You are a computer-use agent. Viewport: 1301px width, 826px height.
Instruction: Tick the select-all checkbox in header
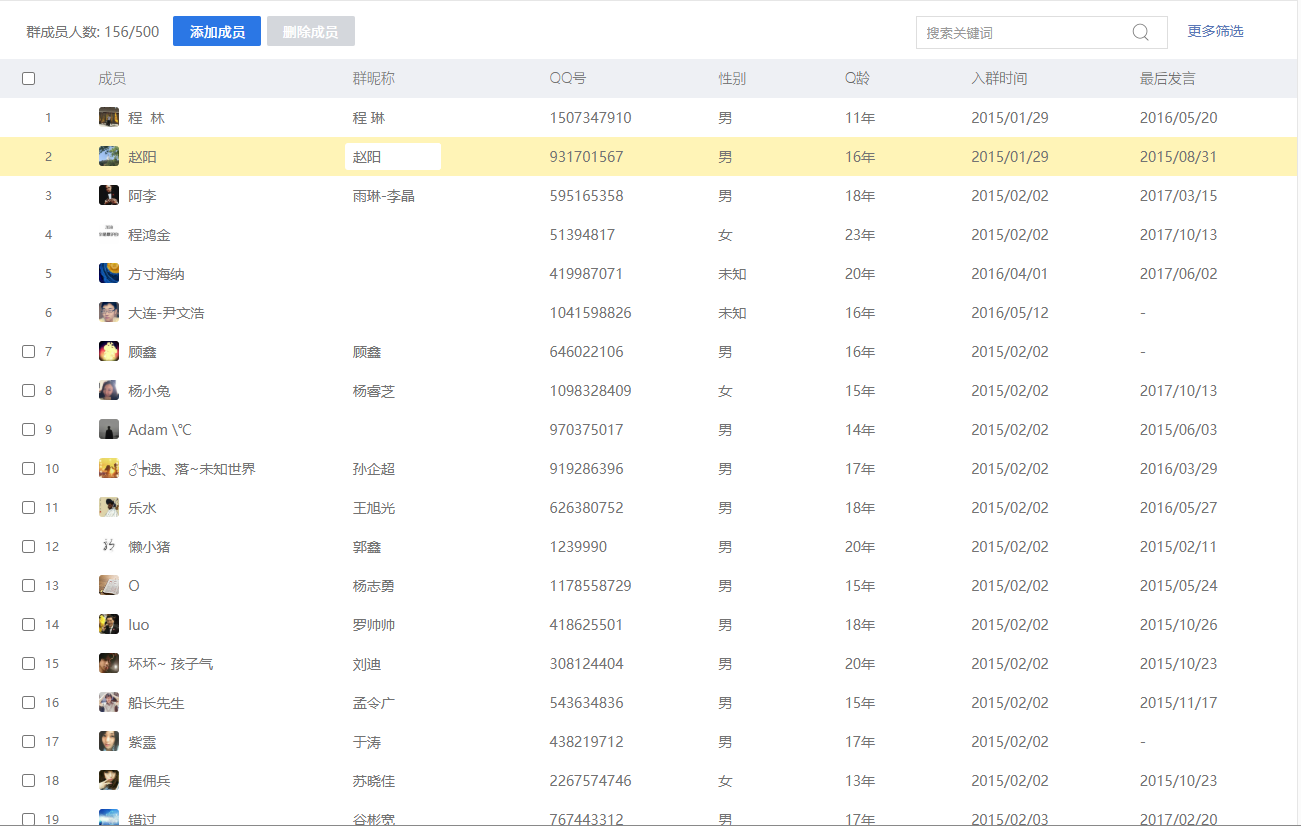(28, 78)
